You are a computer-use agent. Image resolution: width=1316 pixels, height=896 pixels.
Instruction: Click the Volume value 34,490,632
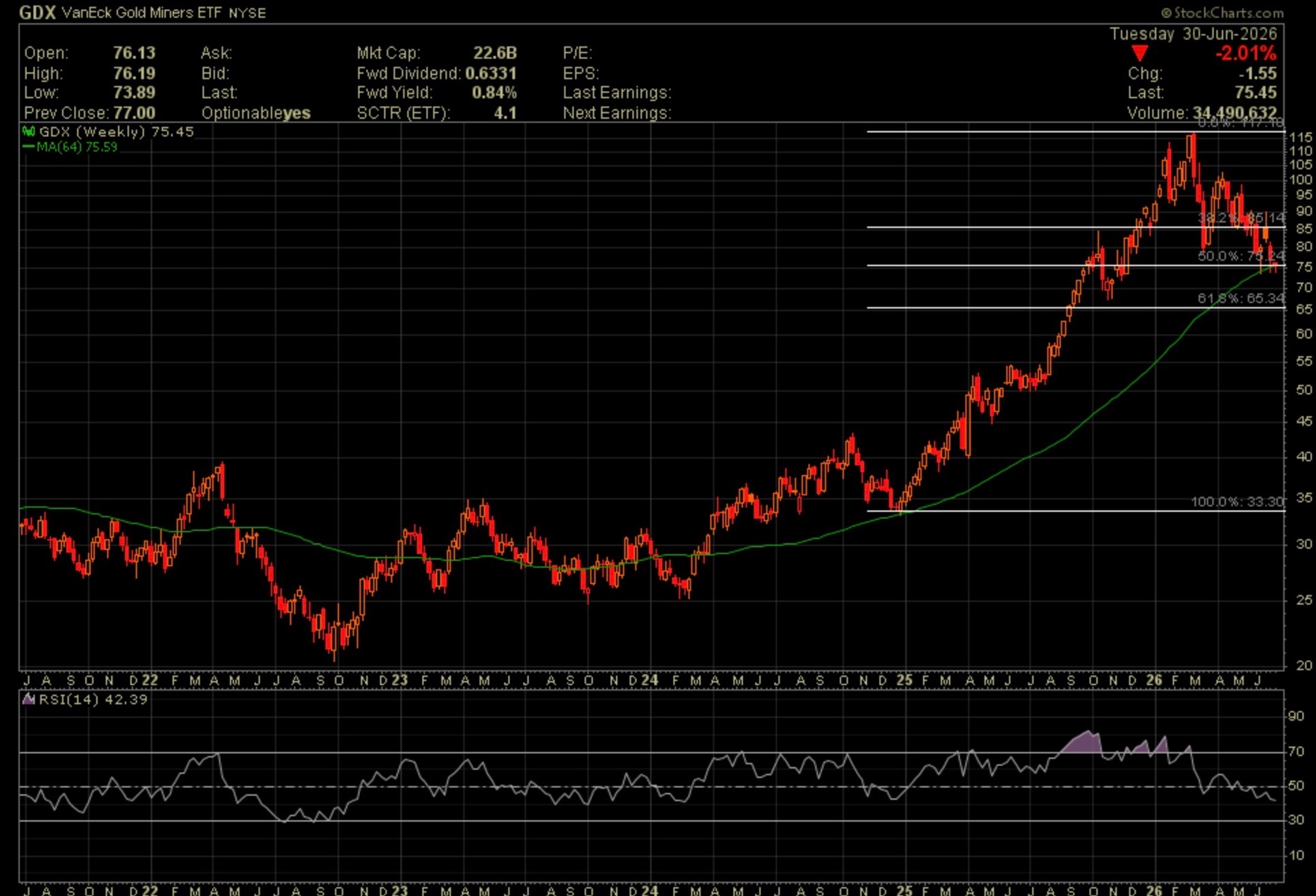click(1235, 113)
